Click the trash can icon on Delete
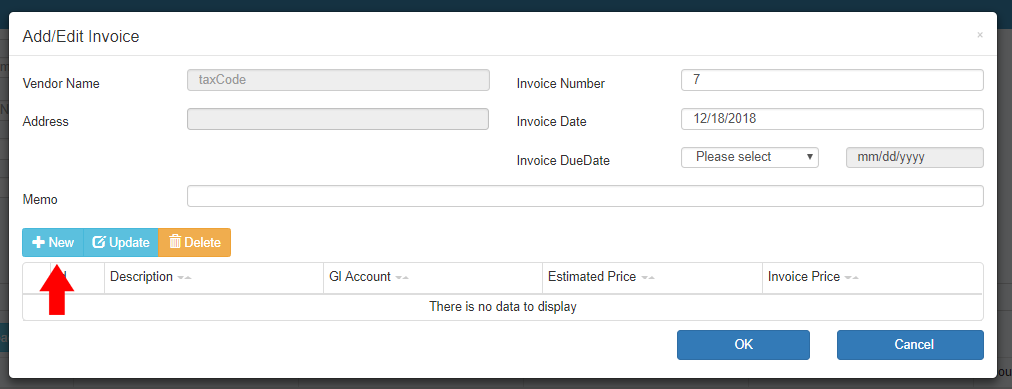The width and height of the screenshot is (1012, 389). click(175, 242)
